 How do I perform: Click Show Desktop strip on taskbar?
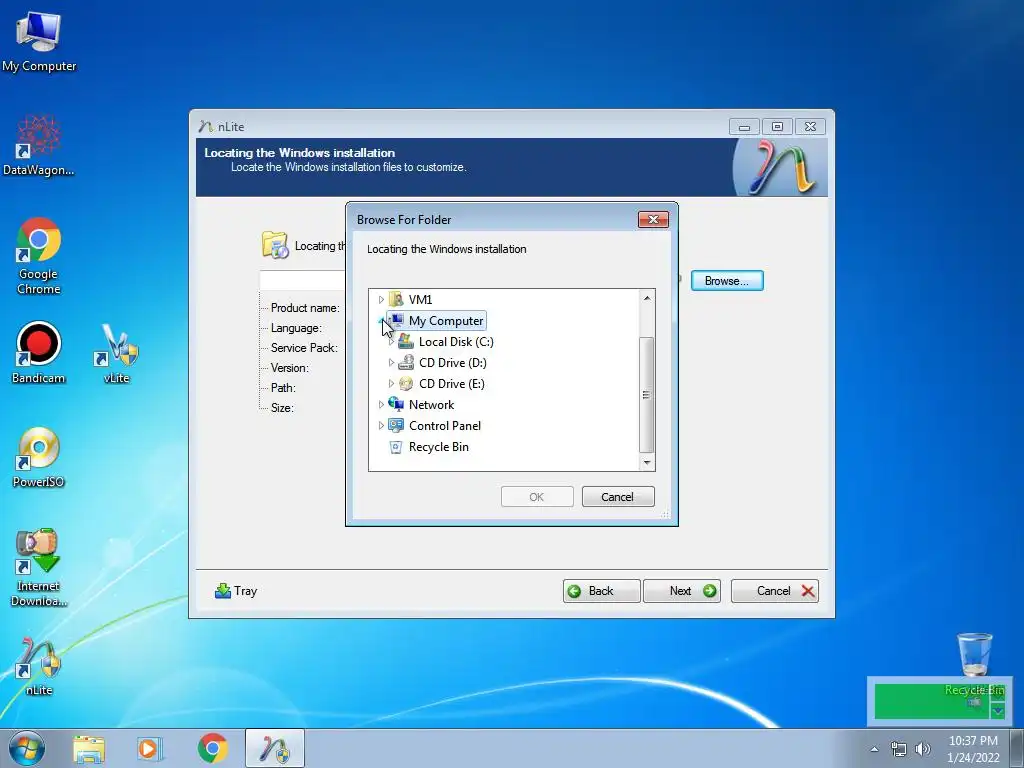click(x=1017, y=748)
